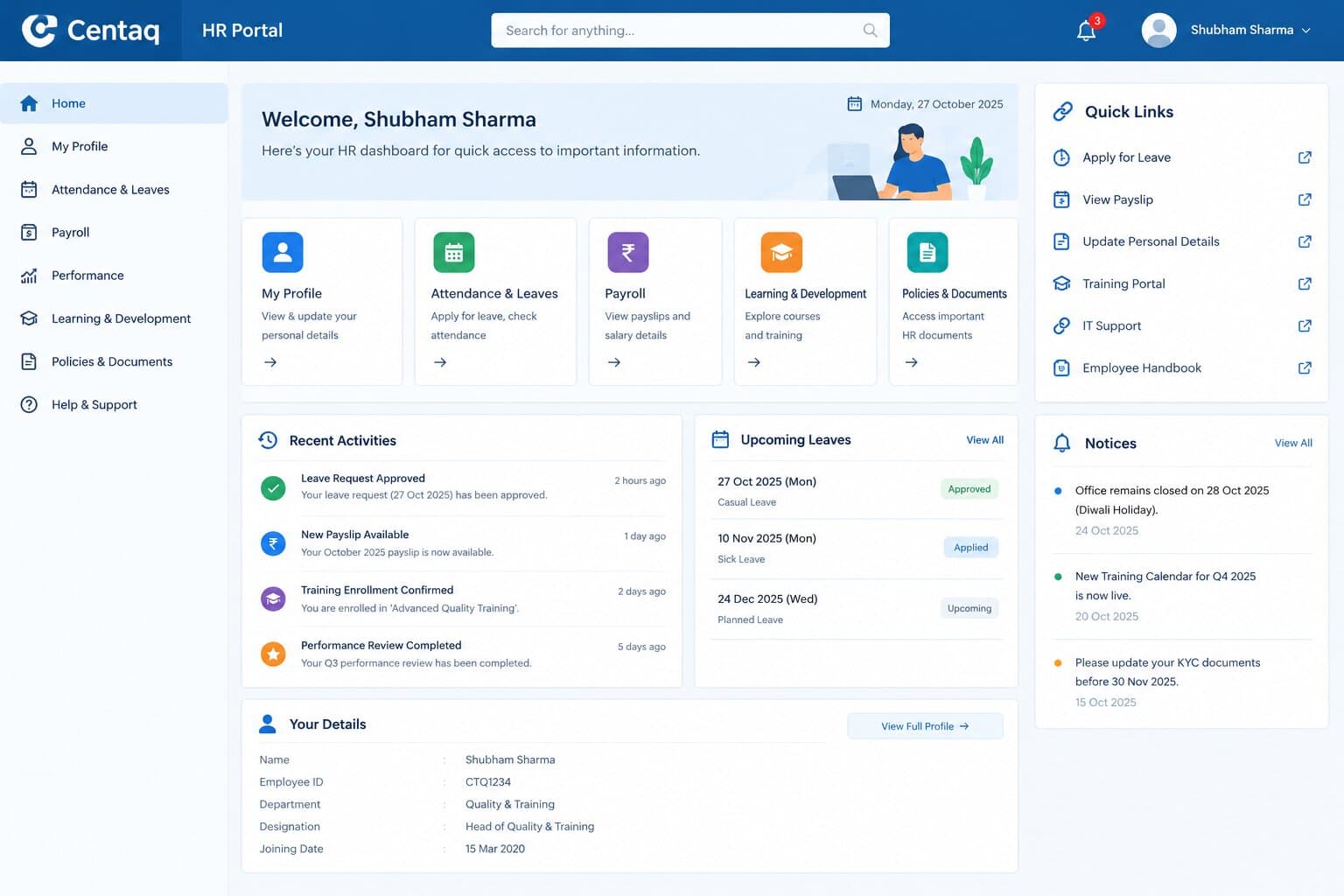Open the blue My Profile card icon

283,253
